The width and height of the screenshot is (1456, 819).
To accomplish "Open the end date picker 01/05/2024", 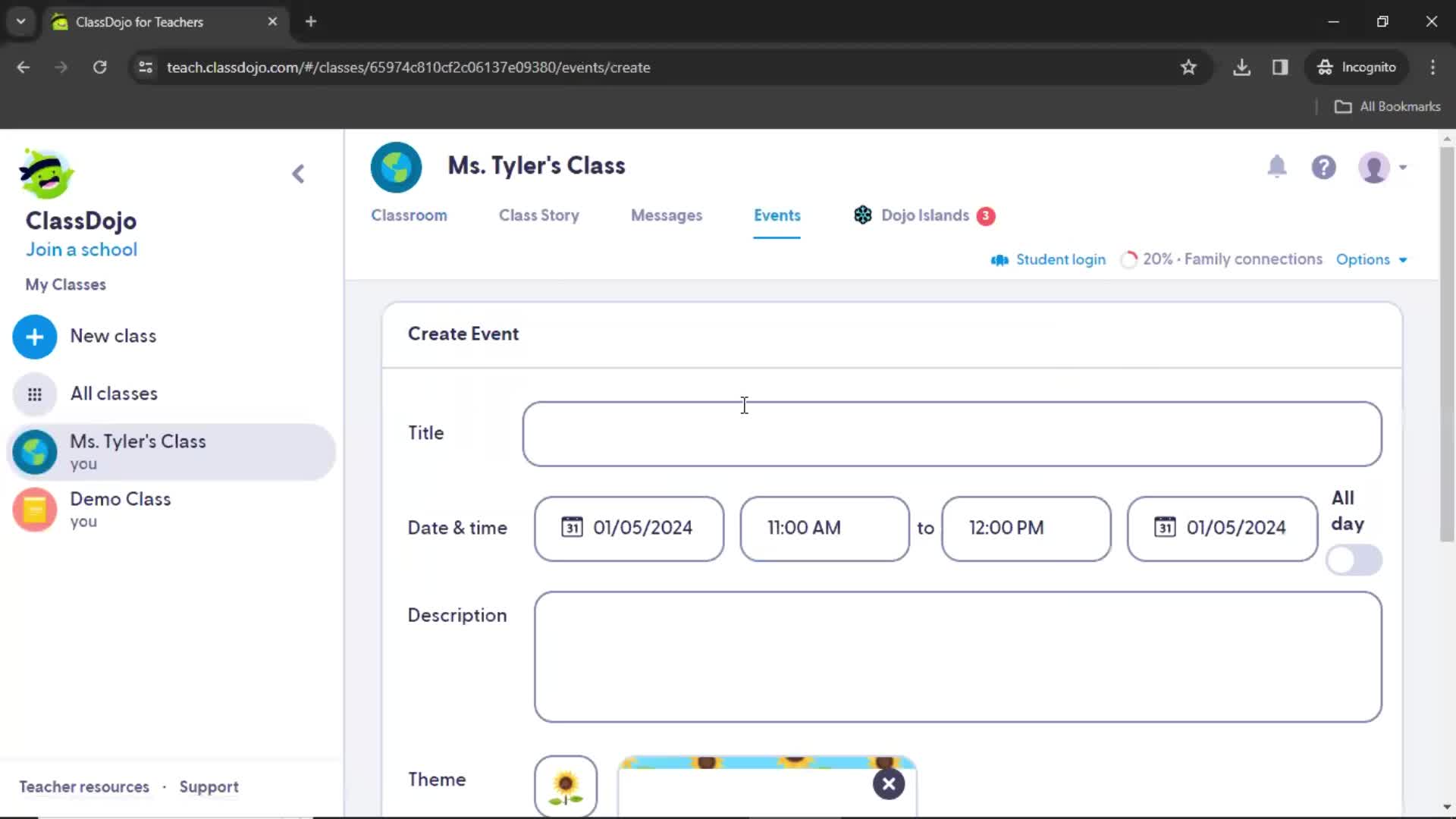I will pyautogui.click(x=1222, y=529).
